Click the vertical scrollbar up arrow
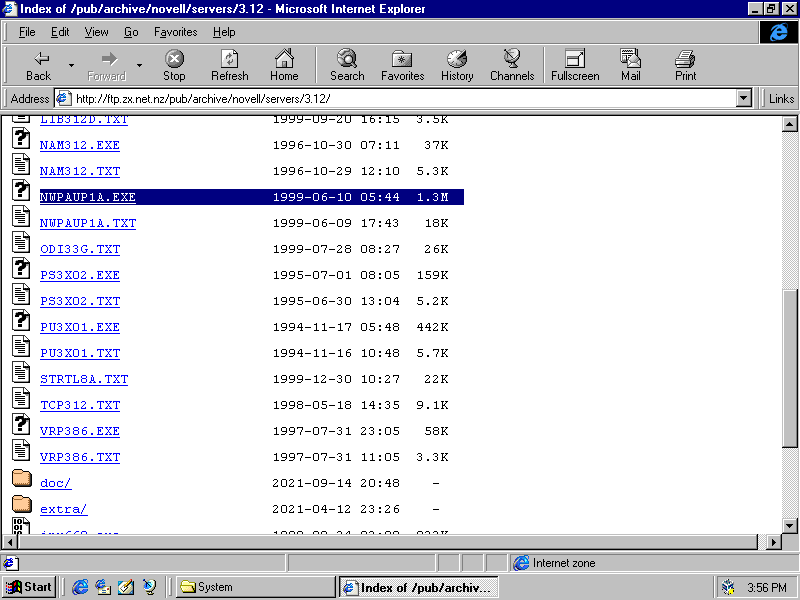Viewport: 800px width, 600px height. (789, 124)
